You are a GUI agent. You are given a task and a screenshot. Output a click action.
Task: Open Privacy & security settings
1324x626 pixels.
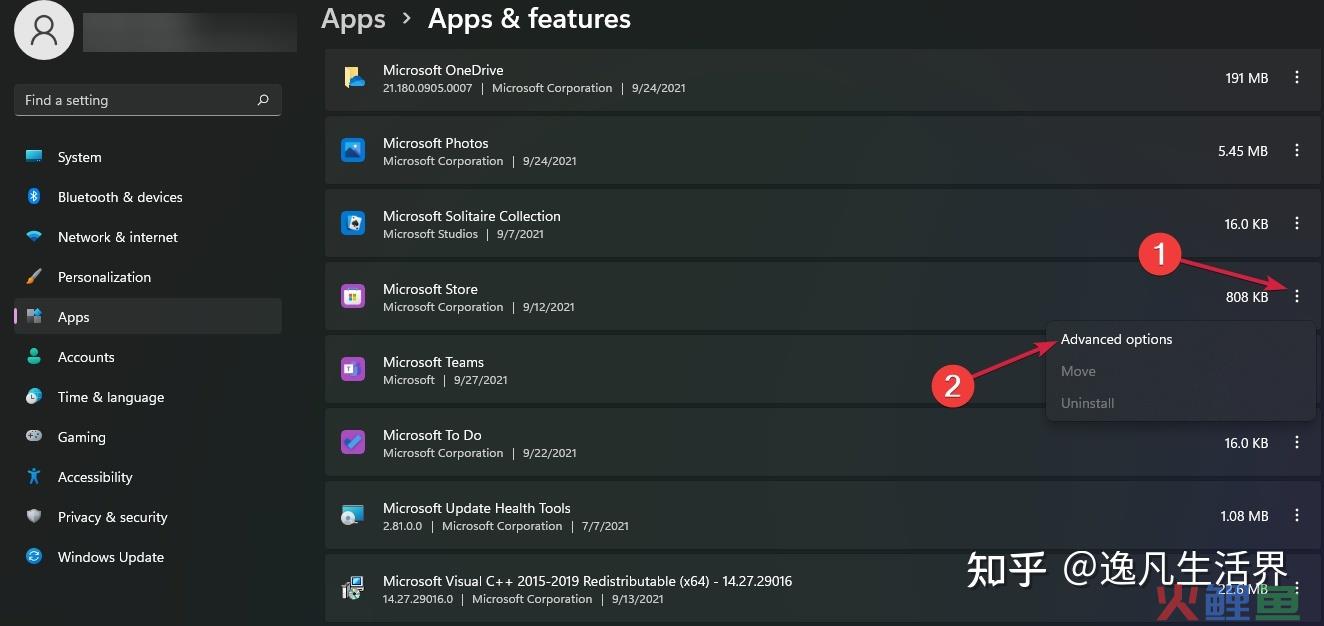pyautogui.click(x=148, y=517)
